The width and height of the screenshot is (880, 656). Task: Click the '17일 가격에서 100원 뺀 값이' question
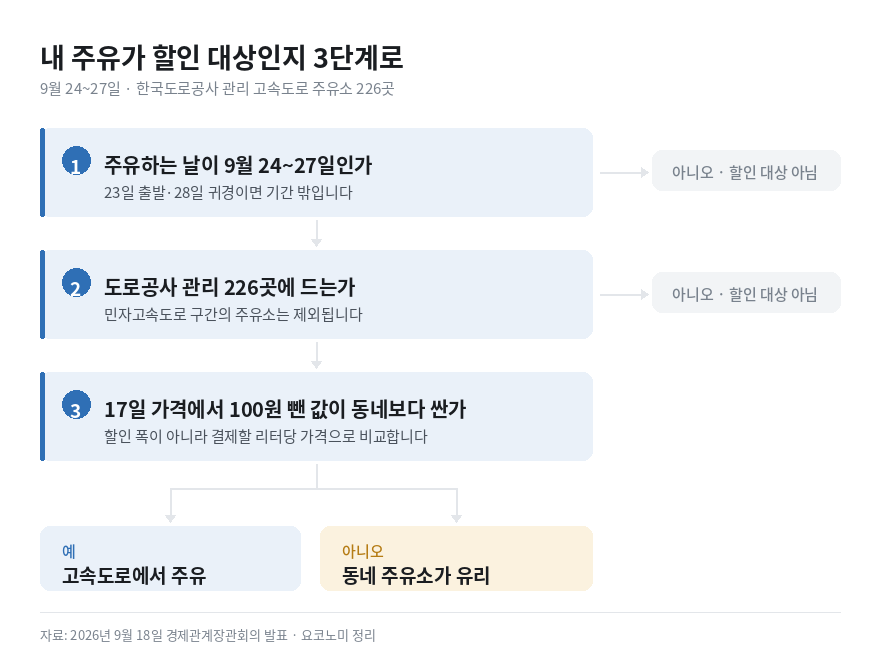pyautogui.click(x=285, y=409)
